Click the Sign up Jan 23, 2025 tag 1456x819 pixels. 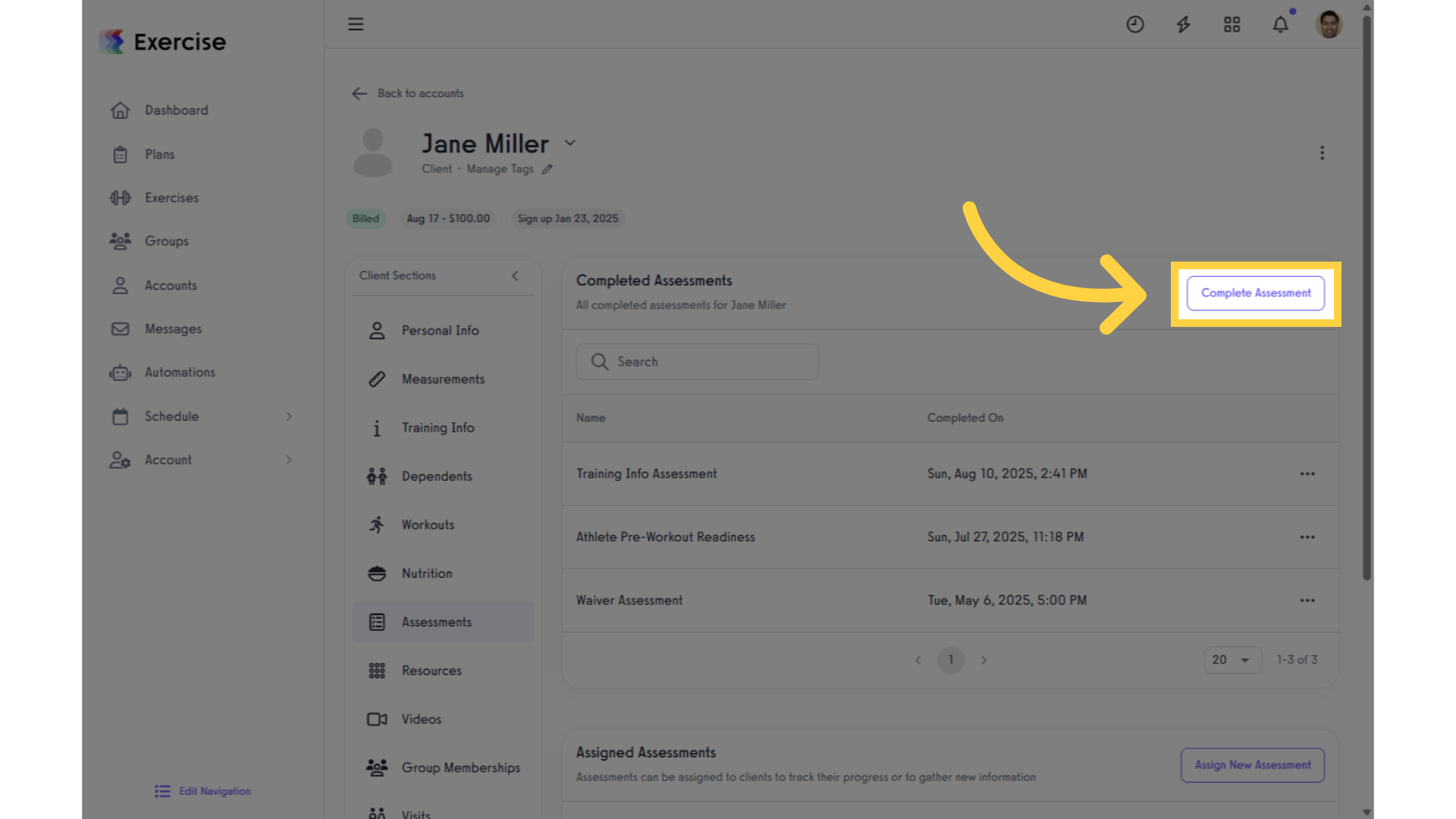[x=568, y=218]
